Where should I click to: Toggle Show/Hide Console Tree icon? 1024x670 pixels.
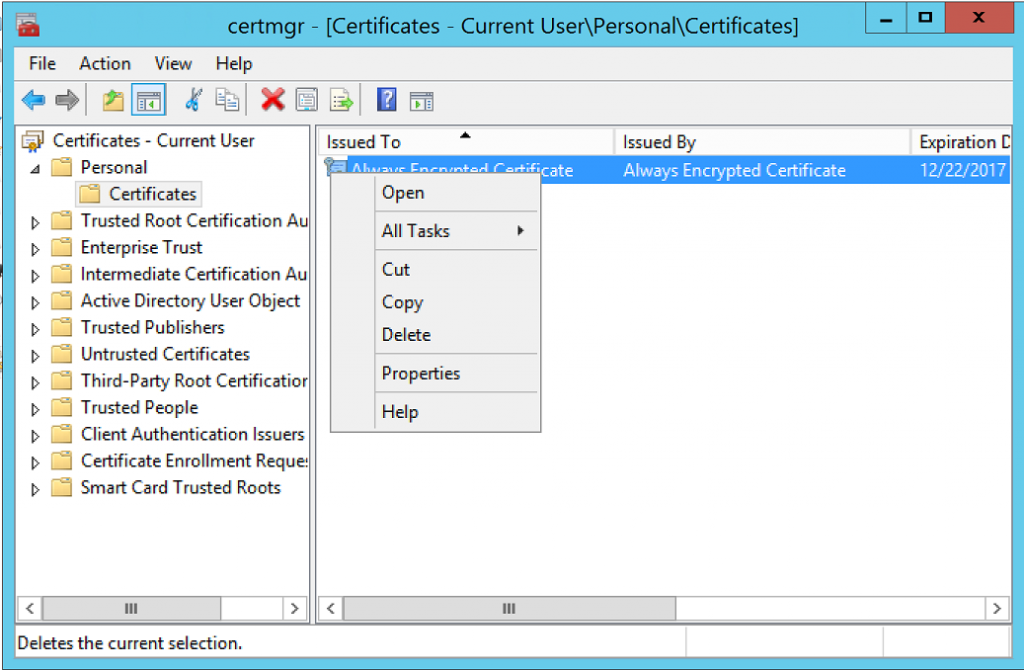coord(148,101)
